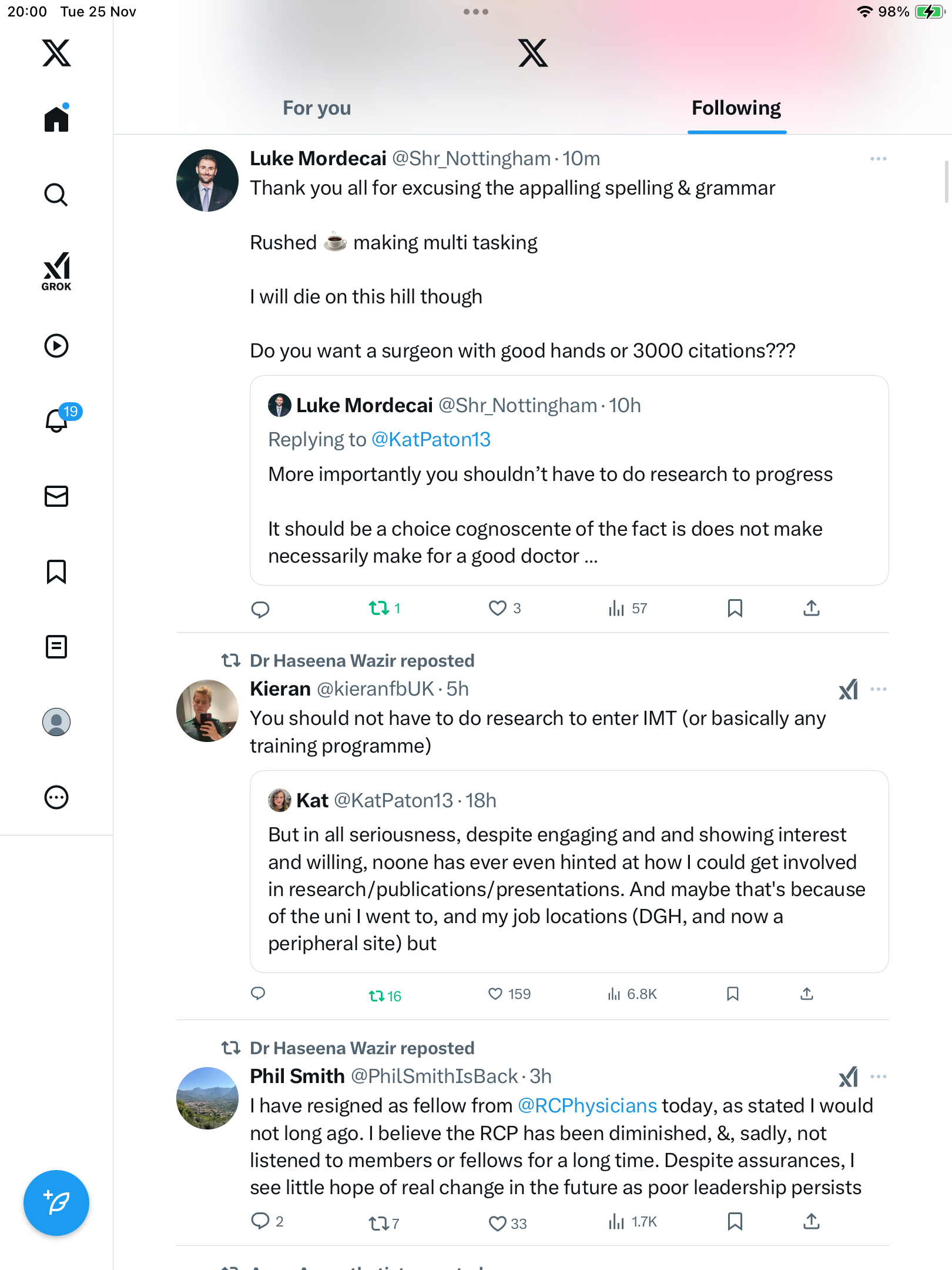Open the @RCPhysicians mention link
The width and height of the screenshot is (952, 1270).
click(x=586, y=1106)
